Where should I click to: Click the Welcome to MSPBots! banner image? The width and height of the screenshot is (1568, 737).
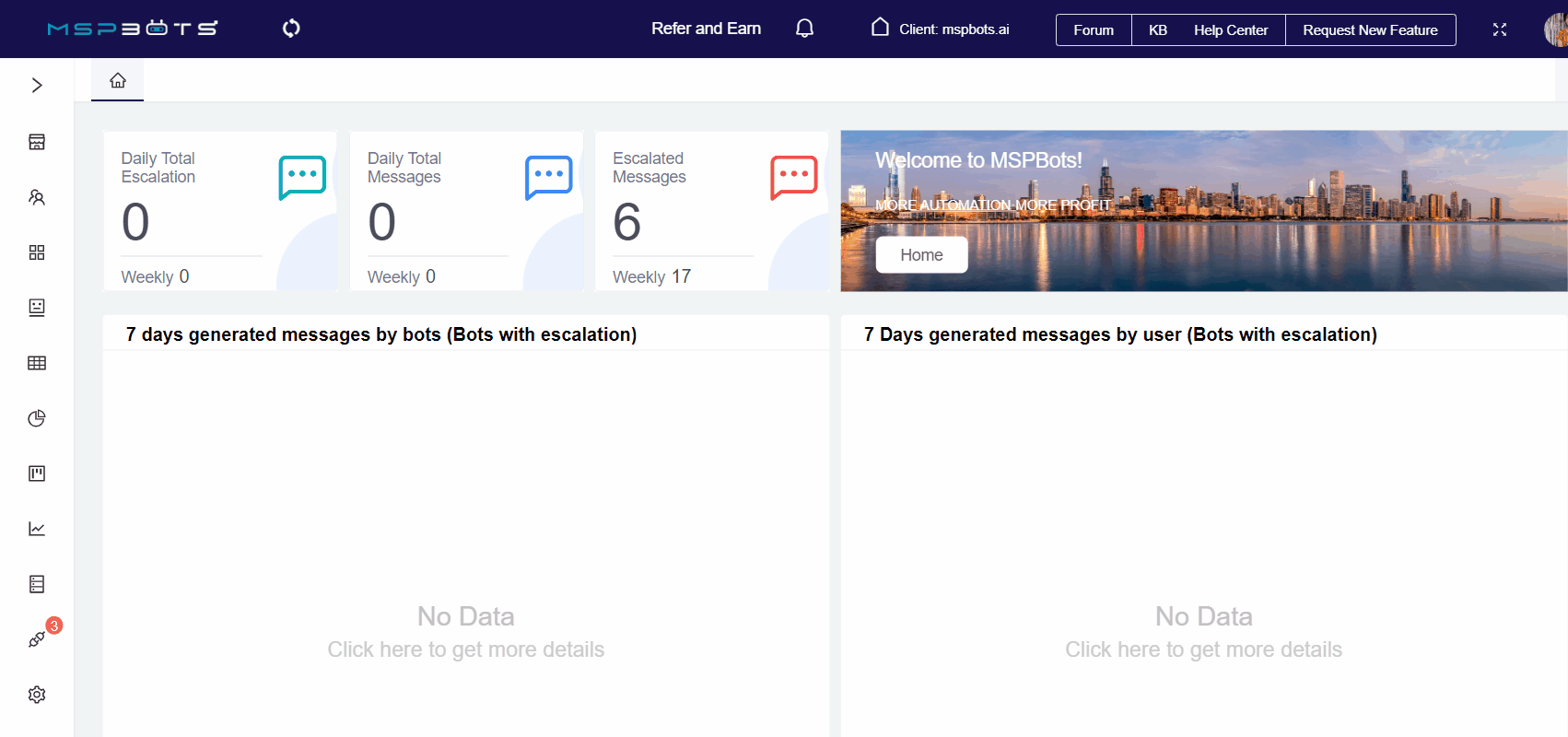(x=1204, y=211)
